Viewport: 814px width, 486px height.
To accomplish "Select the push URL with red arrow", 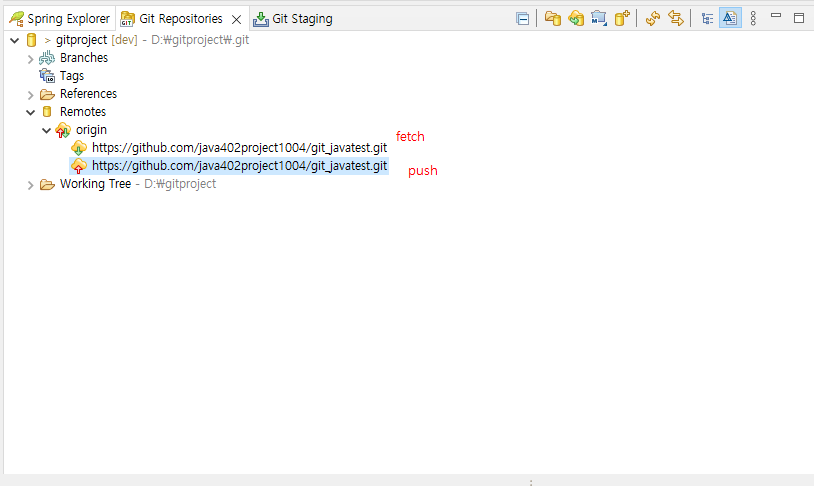I will pyautogui.click(x=239, y=166).
